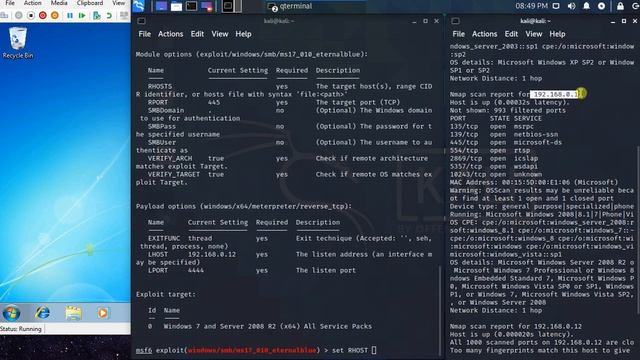Click the LHOST value 192.168.0.12

coord(212,254)
